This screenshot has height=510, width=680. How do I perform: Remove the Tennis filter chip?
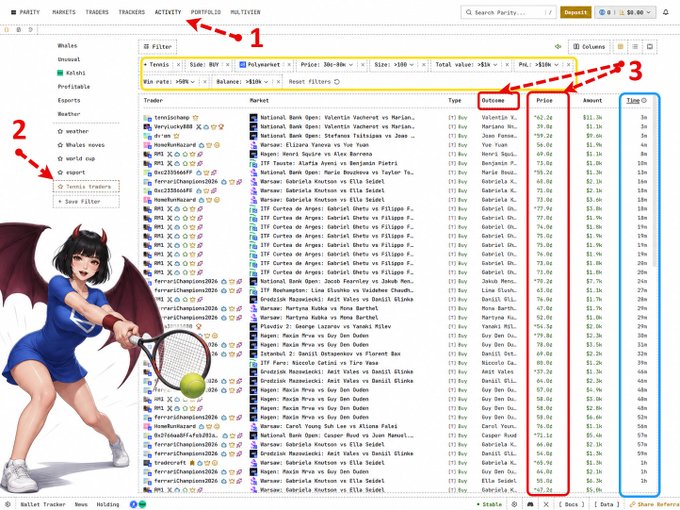[x=178, y=64]
